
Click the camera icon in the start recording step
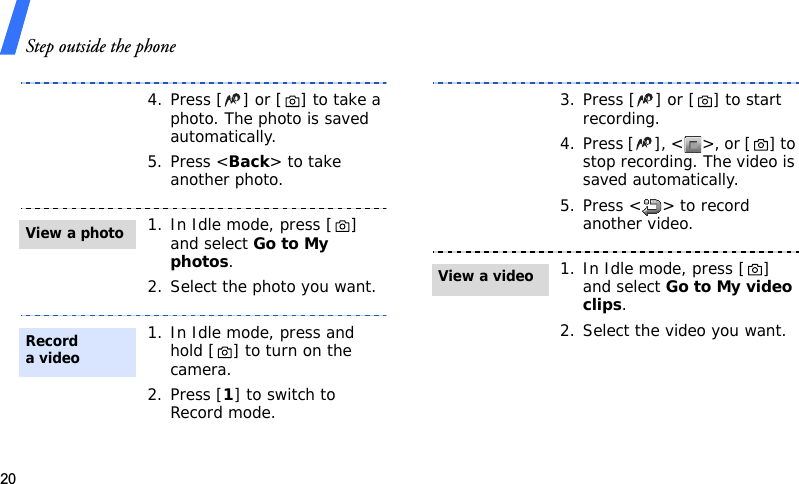click(706, 101)
